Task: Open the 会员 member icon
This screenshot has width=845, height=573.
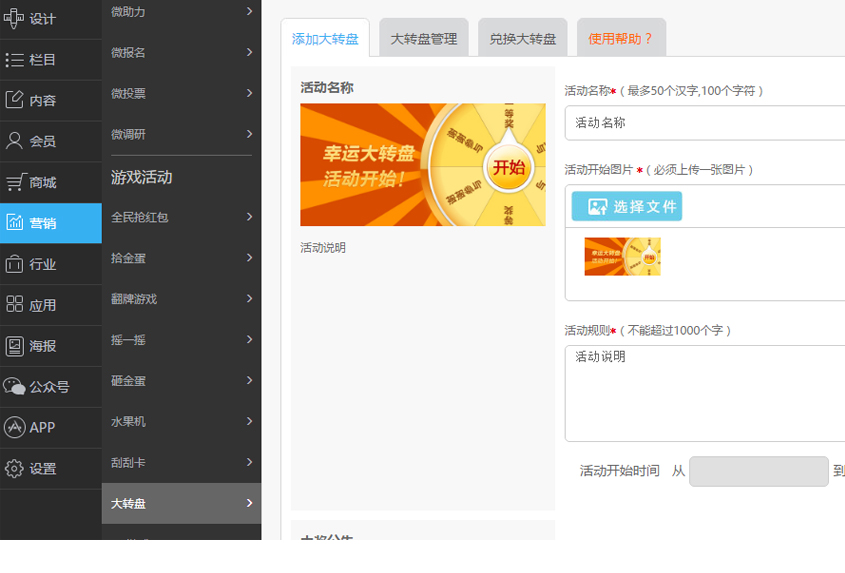Action: [14, 141]
